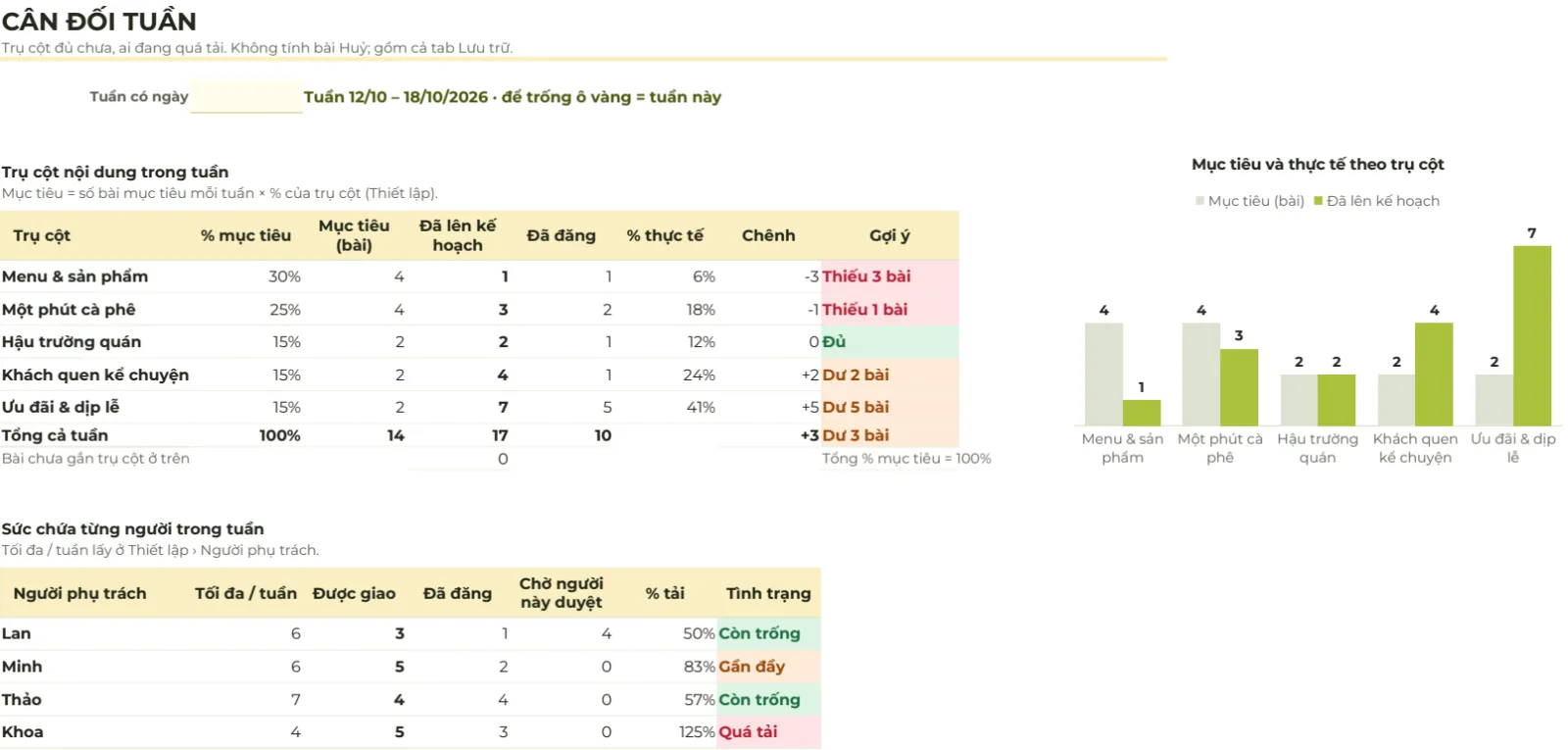Click the "Dư 2 bài" suggestion cell
Image resolution: width=1568 pixels, height=750 pixels.
click(890, 375)
